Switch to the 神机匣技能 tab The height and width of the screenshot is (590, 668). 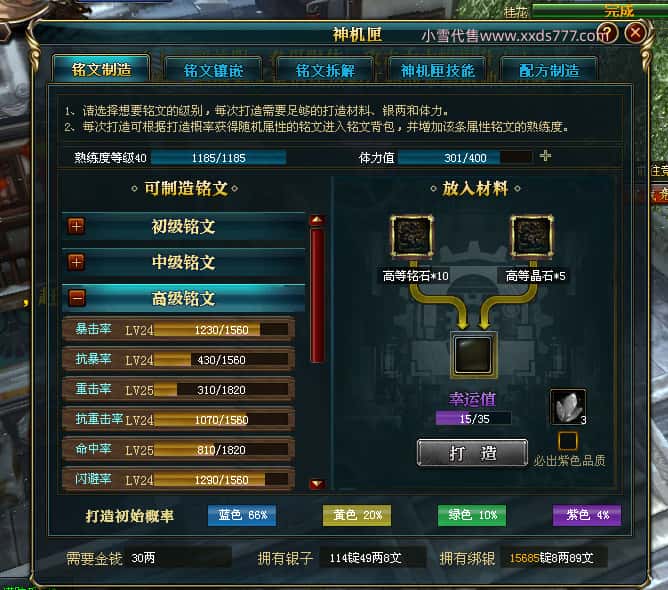point(438,70)
